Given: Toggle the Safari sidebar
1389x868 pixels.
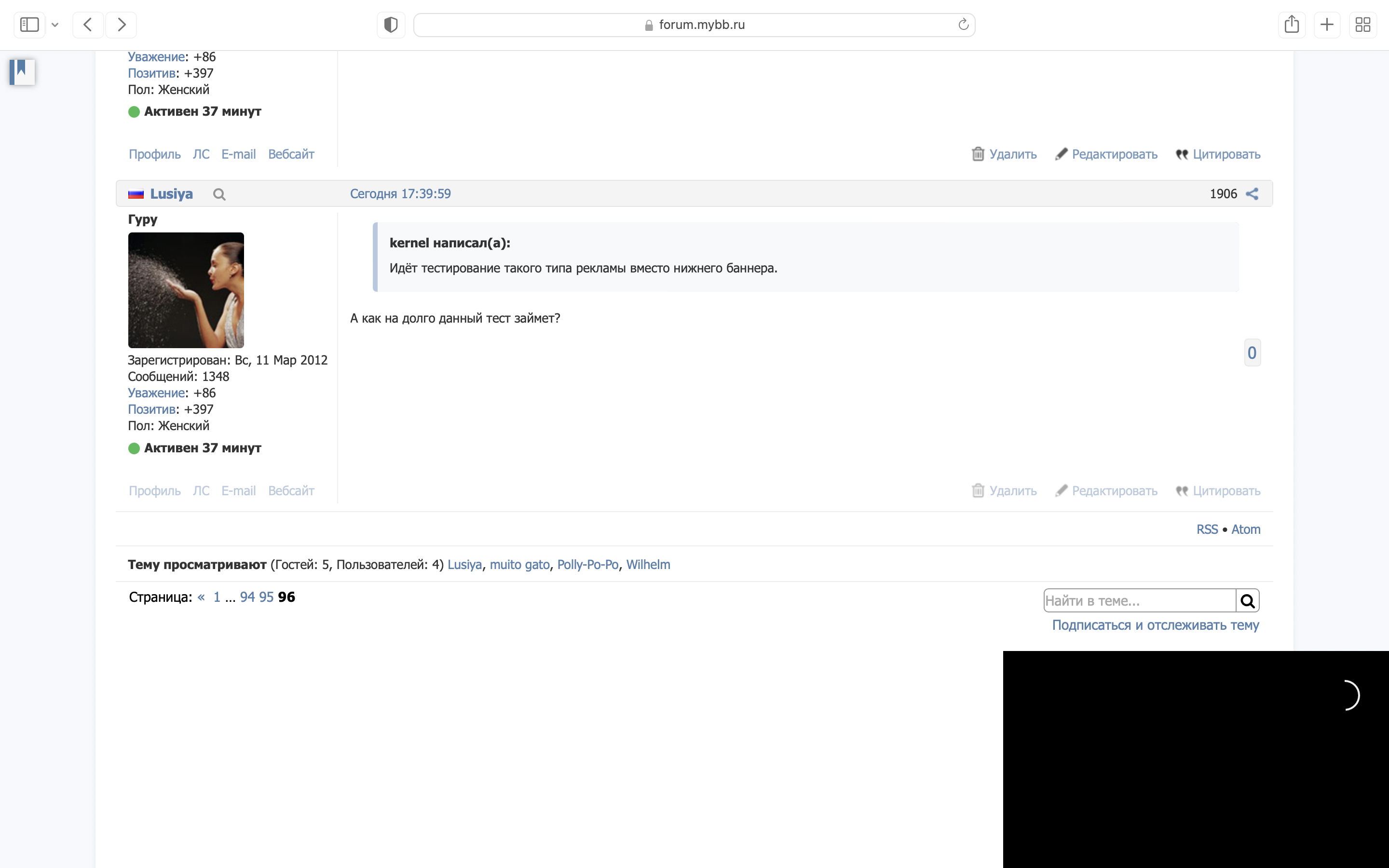Looking at the screenshot, I should [x=29, y=25].
